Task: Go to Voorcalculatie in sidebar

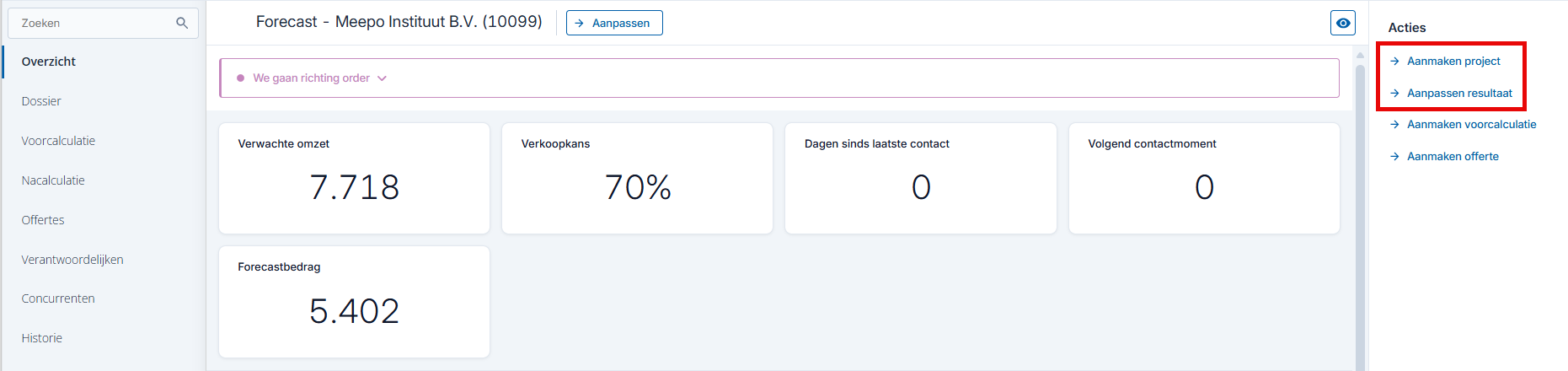Action: 58,141
